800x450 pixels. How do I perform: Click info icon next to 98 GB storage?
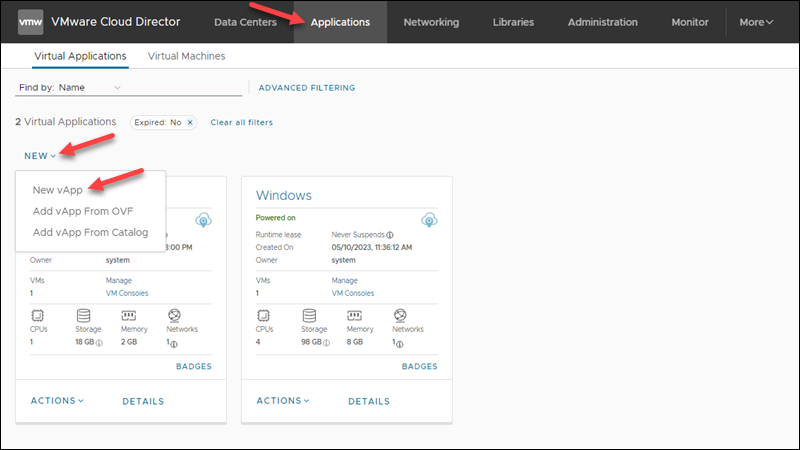coord(326,343)
